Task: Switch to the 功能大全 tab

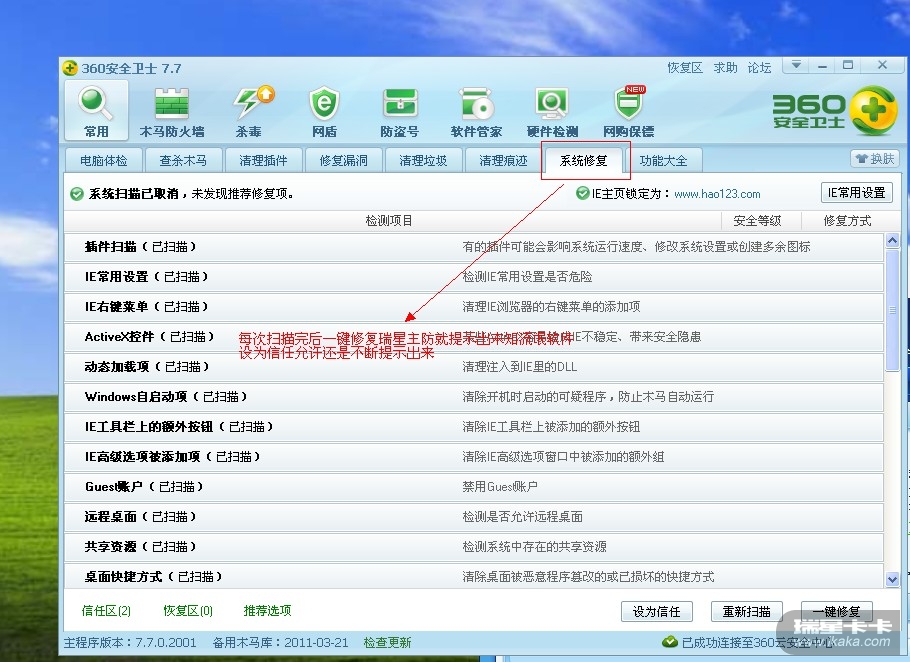Action: 663,160
